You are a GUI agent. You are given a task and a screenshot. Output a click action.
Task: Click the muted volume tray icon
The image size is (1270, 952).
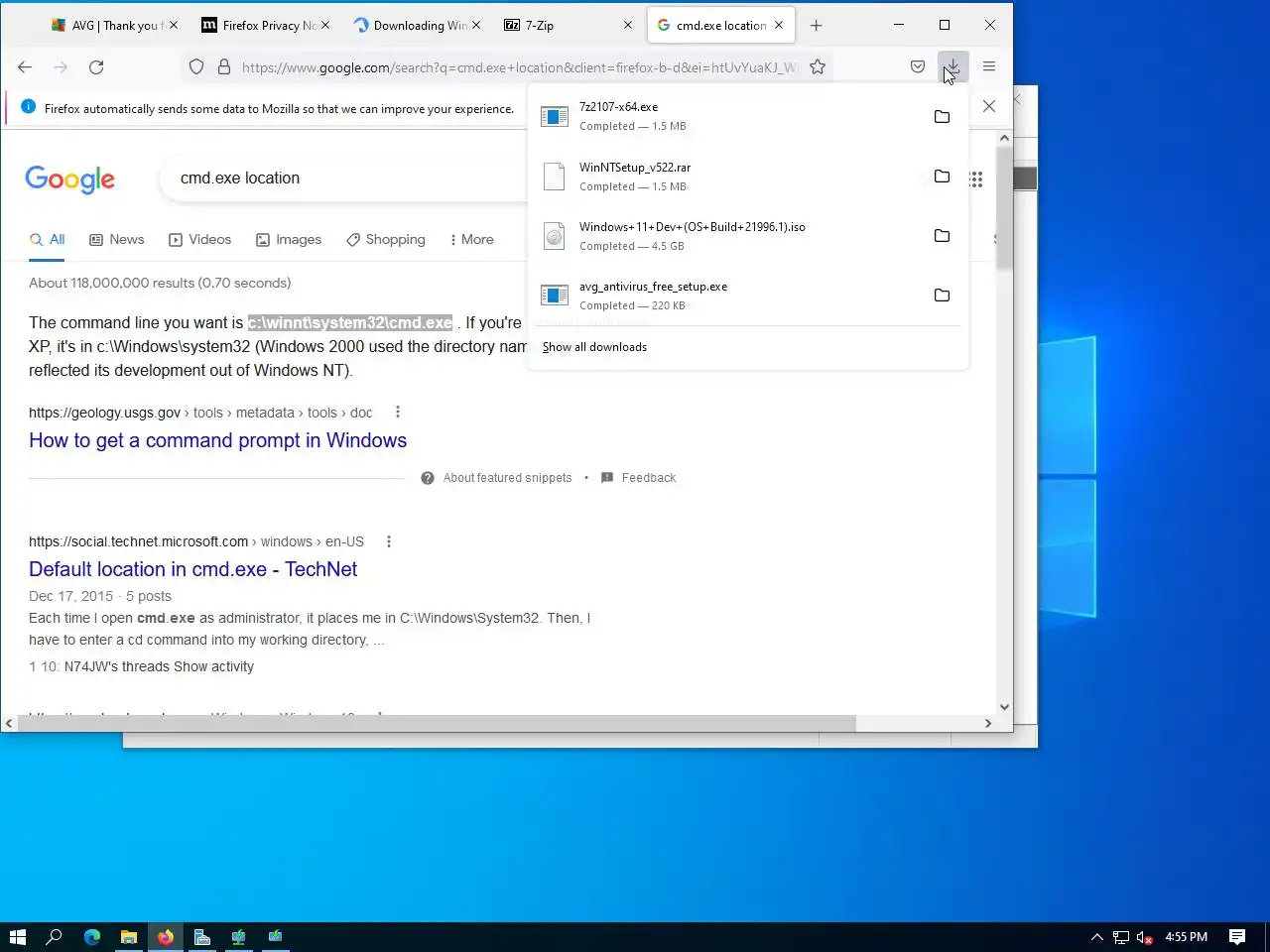pyautogui.click(x=1144, y=936)
